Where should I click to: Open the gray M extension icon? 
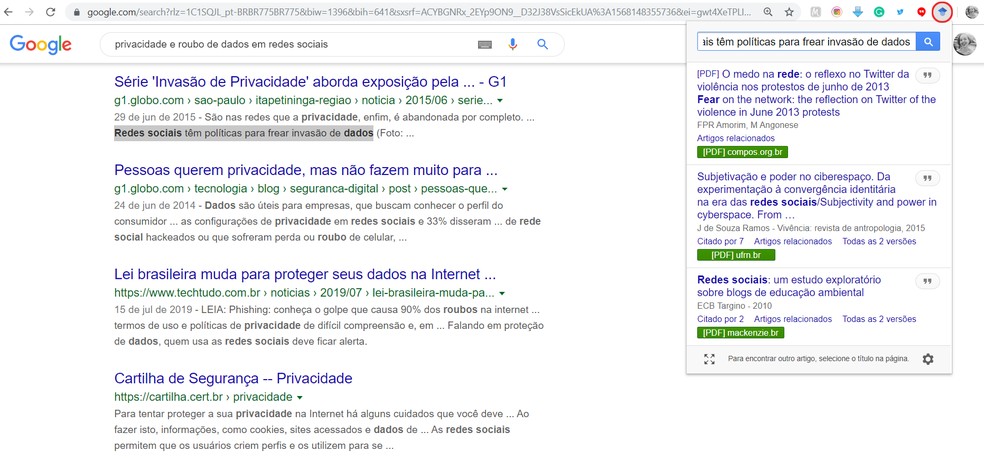pos(816,12)
